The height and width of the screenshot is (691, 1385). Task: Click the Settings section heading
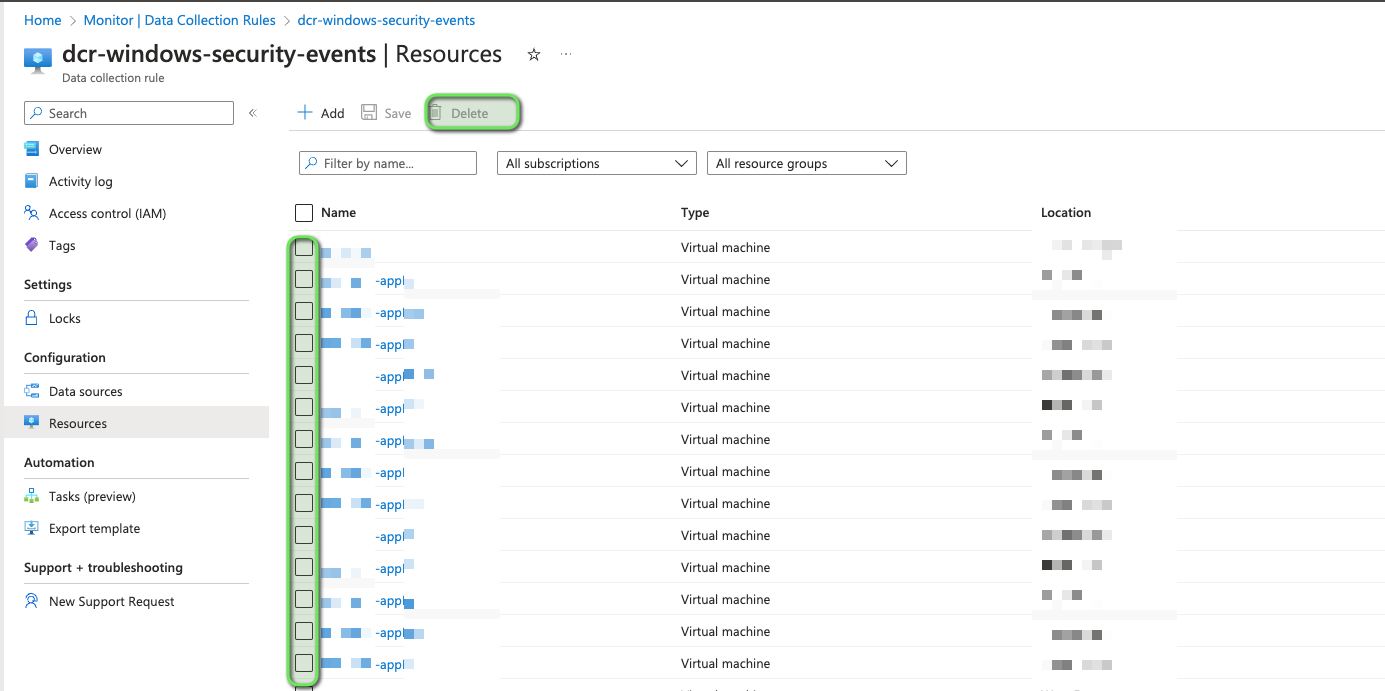(48, 285)
